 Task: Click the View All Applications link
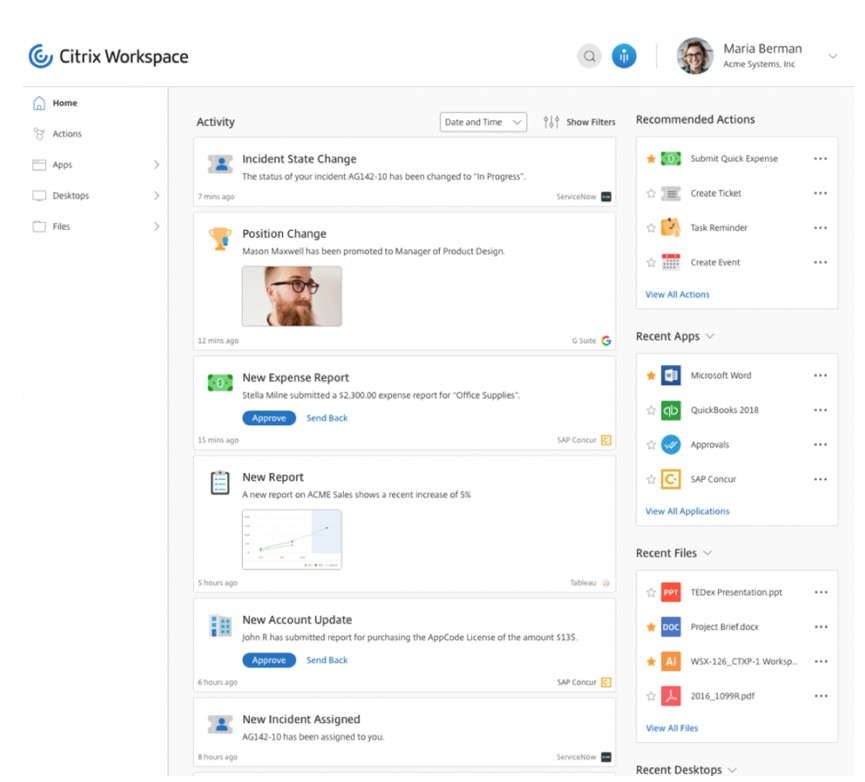687,511
